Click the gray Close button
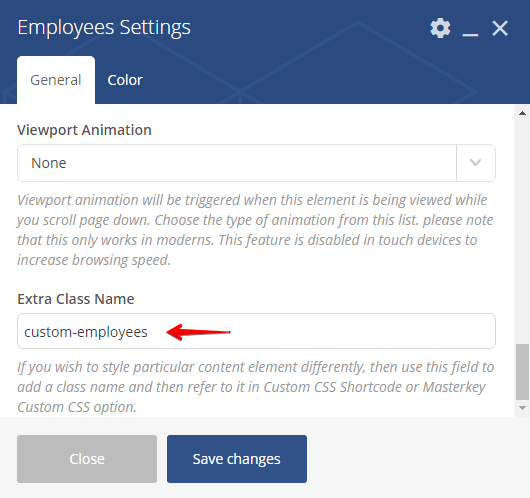 click(87, 459)
